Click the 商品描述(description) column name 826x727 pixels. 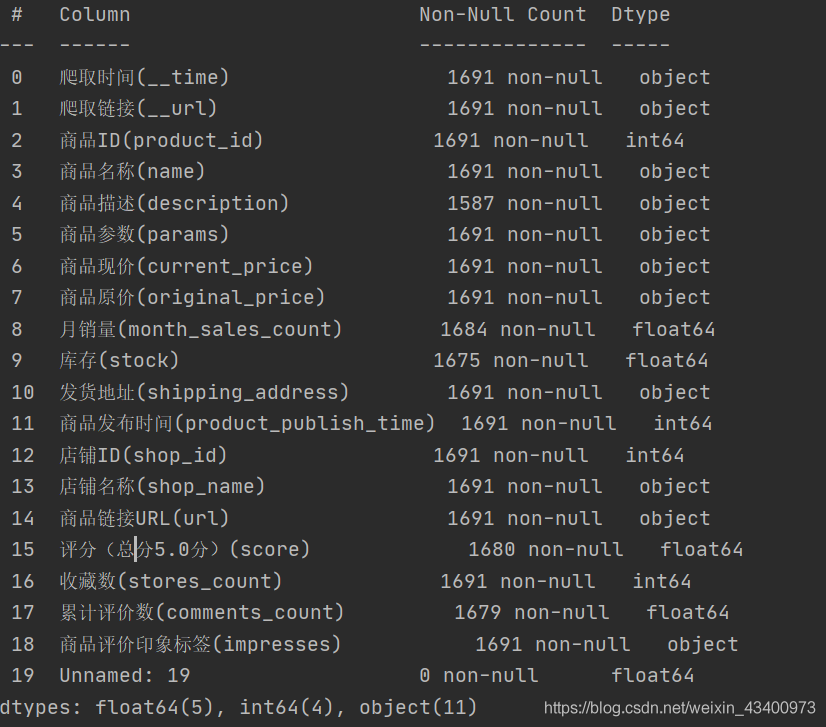pyautogui.click(x=174, y=204)
